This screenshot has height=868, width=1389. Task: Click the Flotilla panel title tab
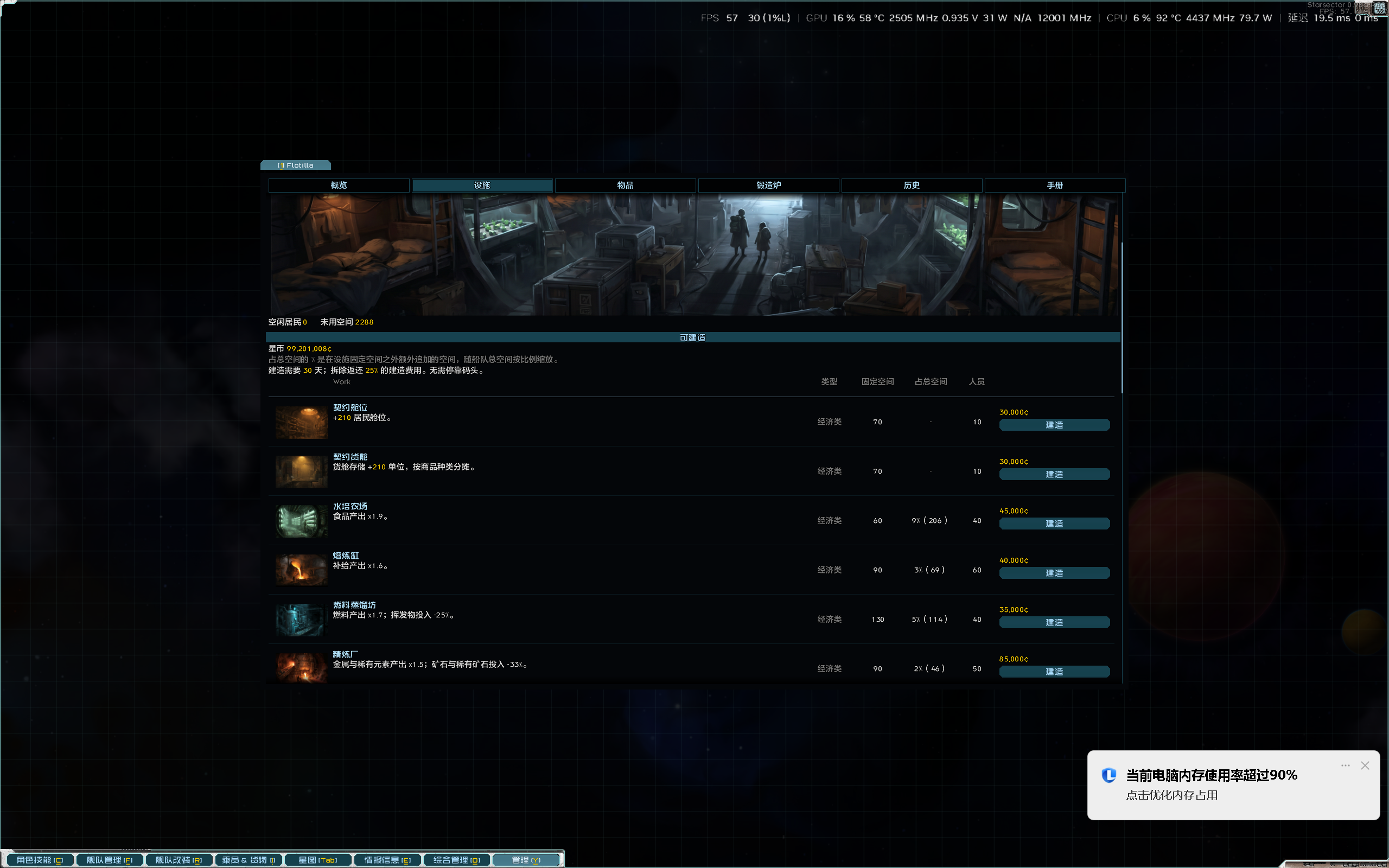coord(296,165)
